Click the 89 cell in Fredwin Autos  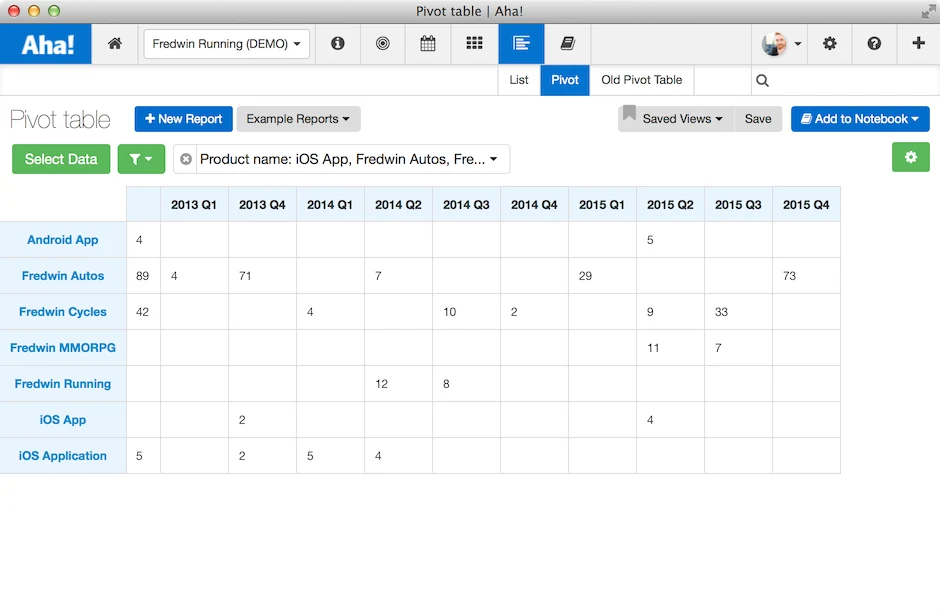pos(143,276)
